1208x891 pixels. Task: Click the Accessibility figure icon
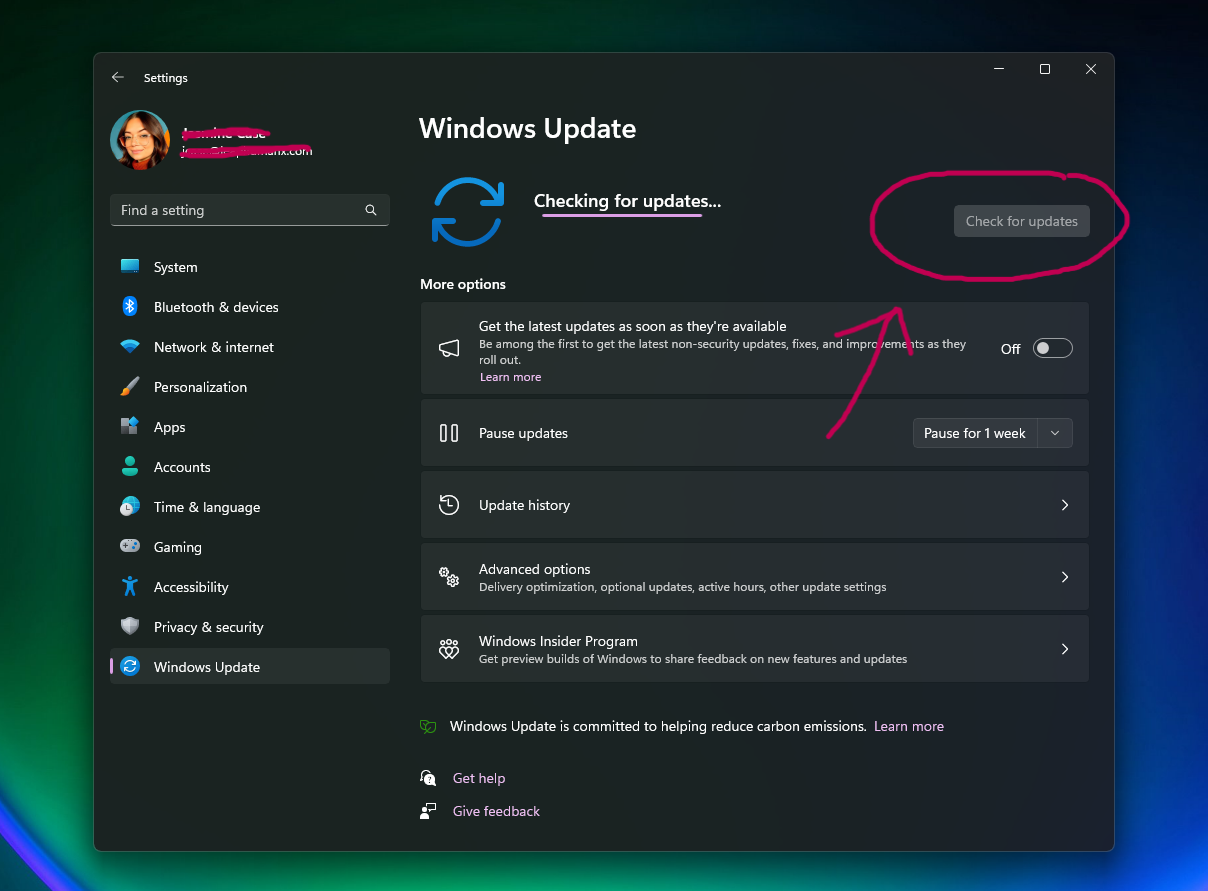130,587
